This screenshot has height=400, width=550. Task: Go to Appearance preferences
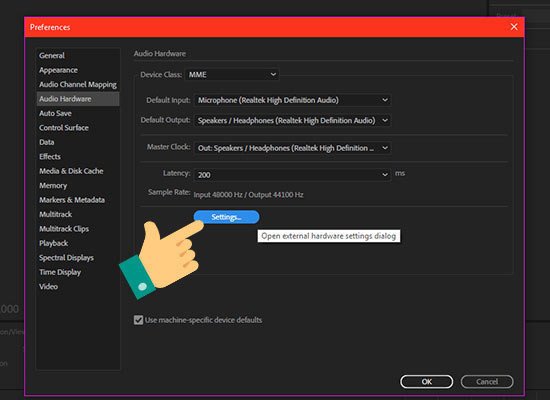pos(58,70)
